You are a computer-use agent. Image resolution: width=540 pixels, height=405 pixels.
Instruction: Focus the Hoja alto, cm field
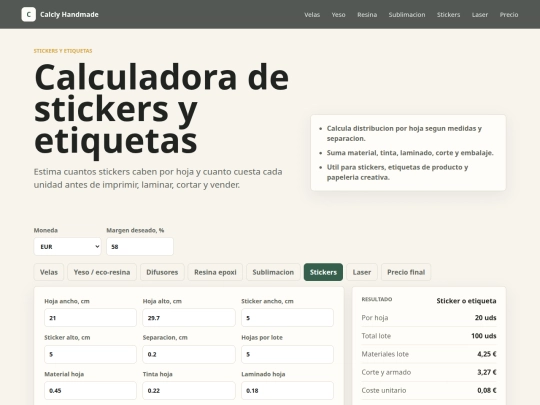point(189,318)
